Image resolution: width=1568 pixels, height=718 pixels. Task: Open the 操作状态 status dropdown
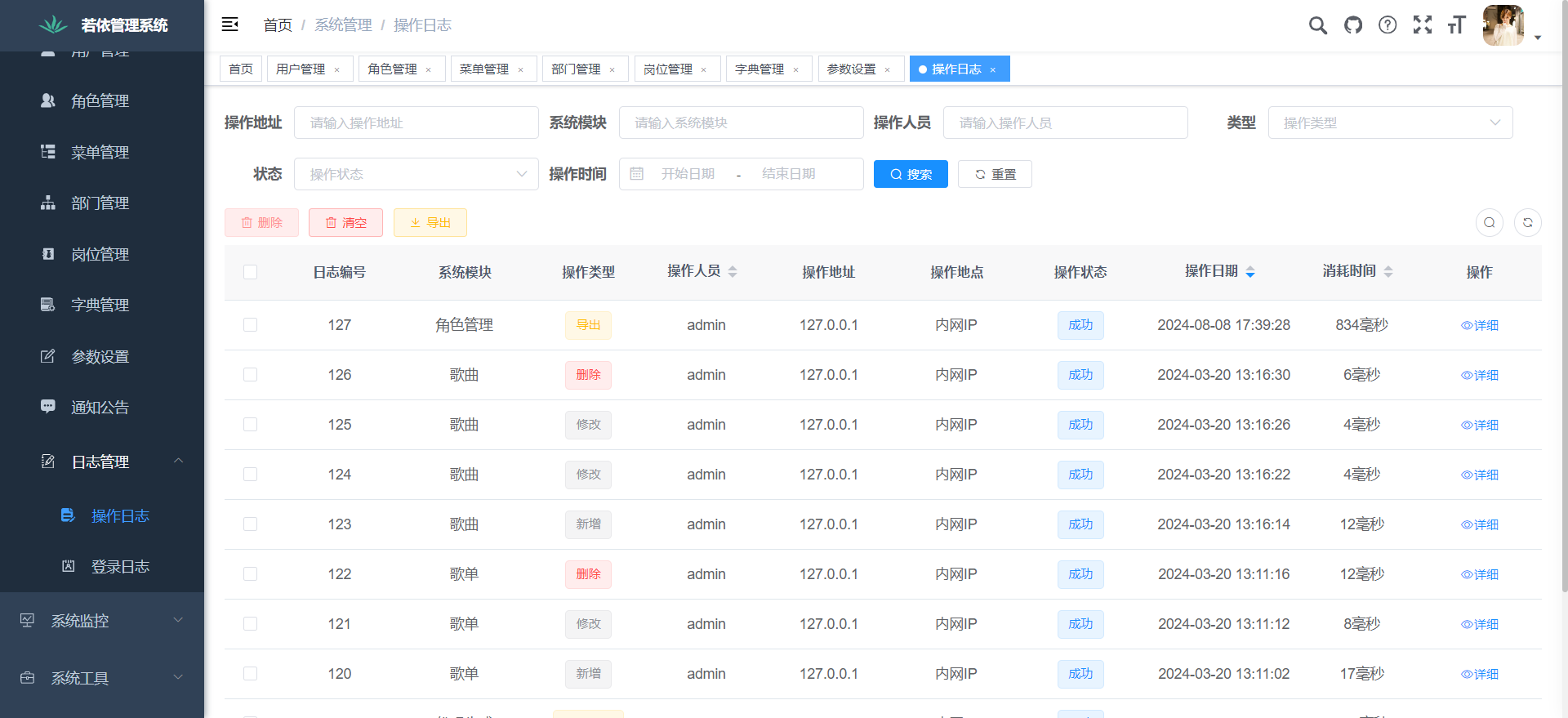point(416,174)
